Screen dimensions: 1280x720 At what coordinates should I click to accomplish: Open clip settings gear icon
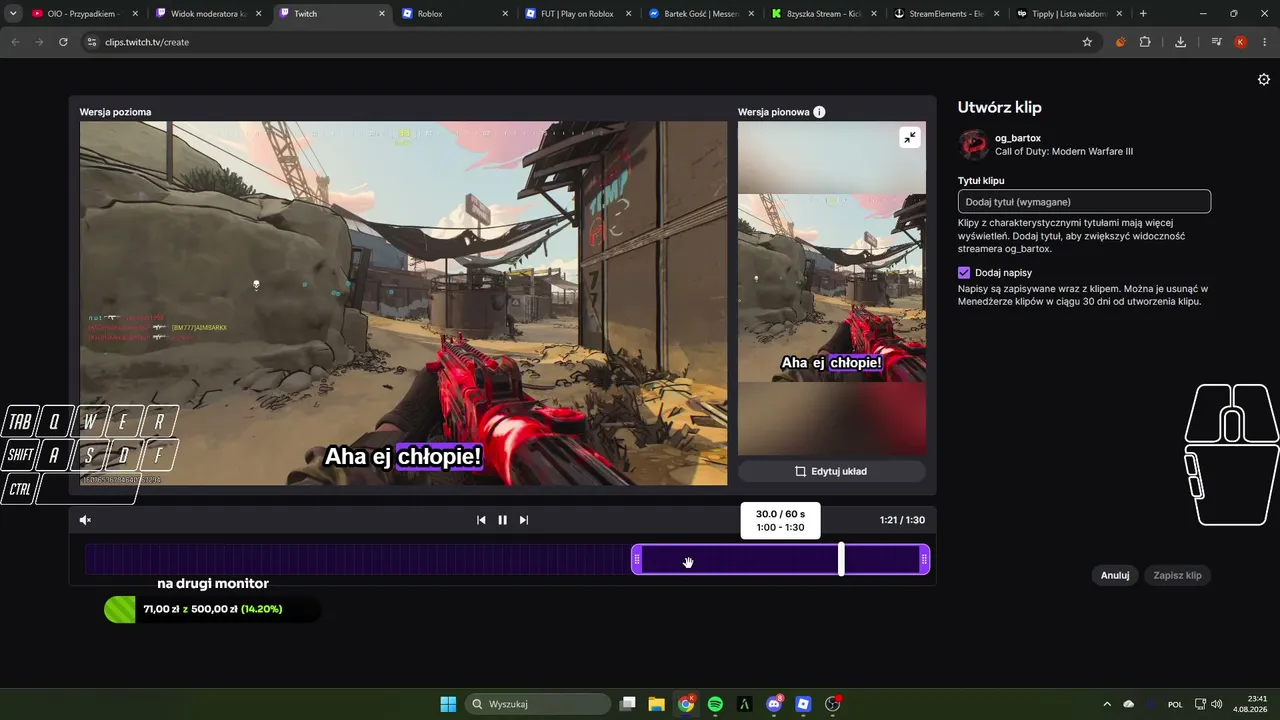[x=1264, y=80]
